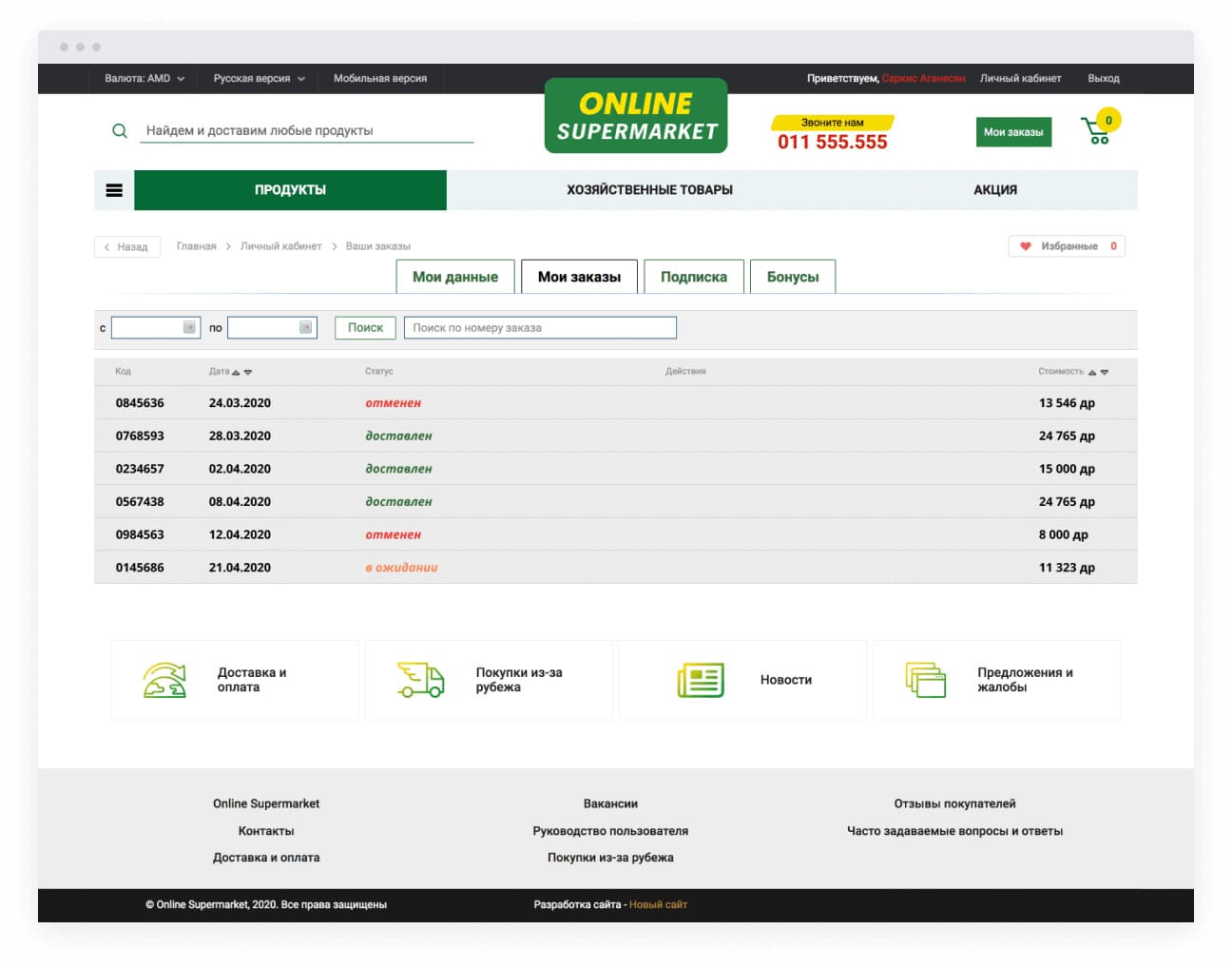This screenshot has width=1232, height=968.
Task: Click the Новый сайт developer link
Action: 658,904
